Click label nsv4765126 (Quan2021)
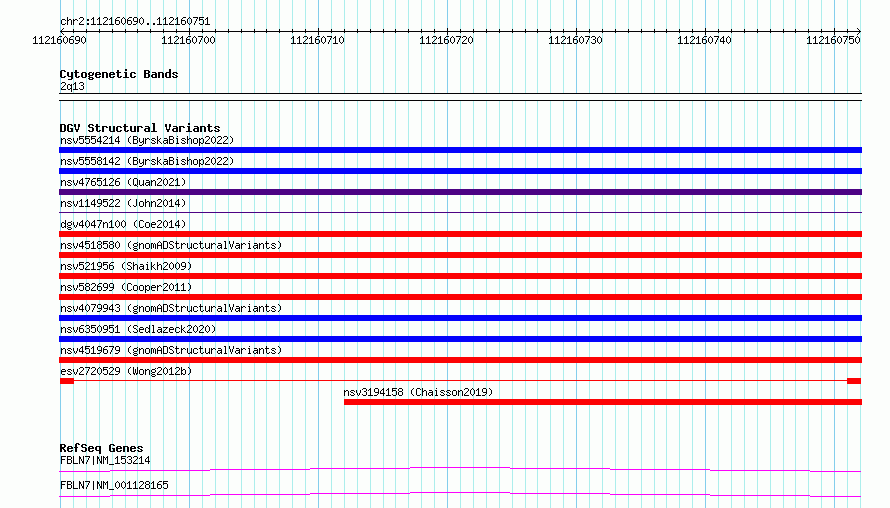Image resolution: width=890 pixels, height=508 pixels. pyautogui.click(x=123, y=182)
